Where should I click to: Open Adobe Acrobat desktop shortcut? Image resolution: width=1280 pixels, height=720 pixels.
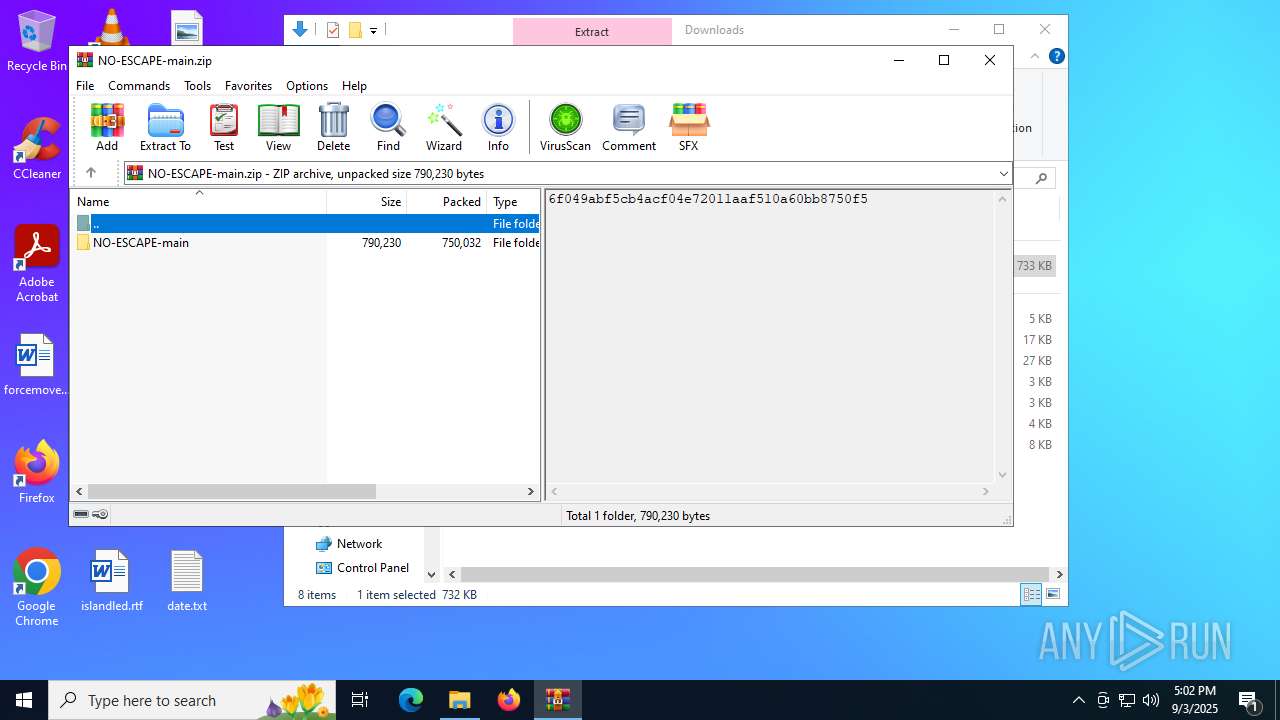pyautogui.click(x=37, y=264)
